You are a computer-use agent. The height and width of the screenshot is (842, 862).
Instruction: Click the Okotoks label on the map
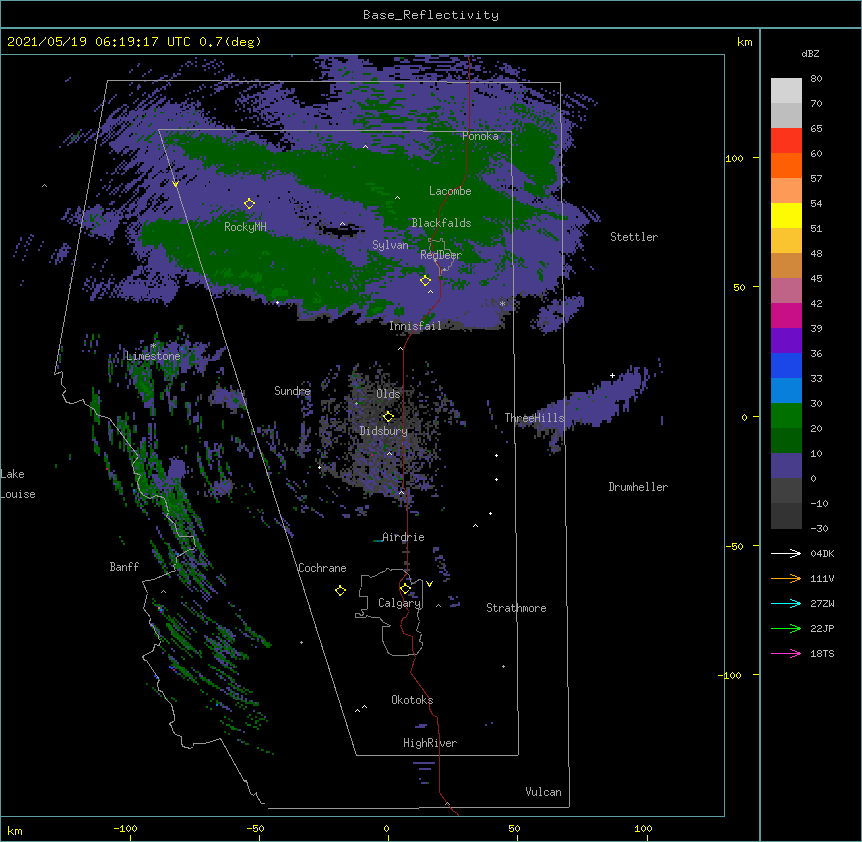[x=412, y=700]
